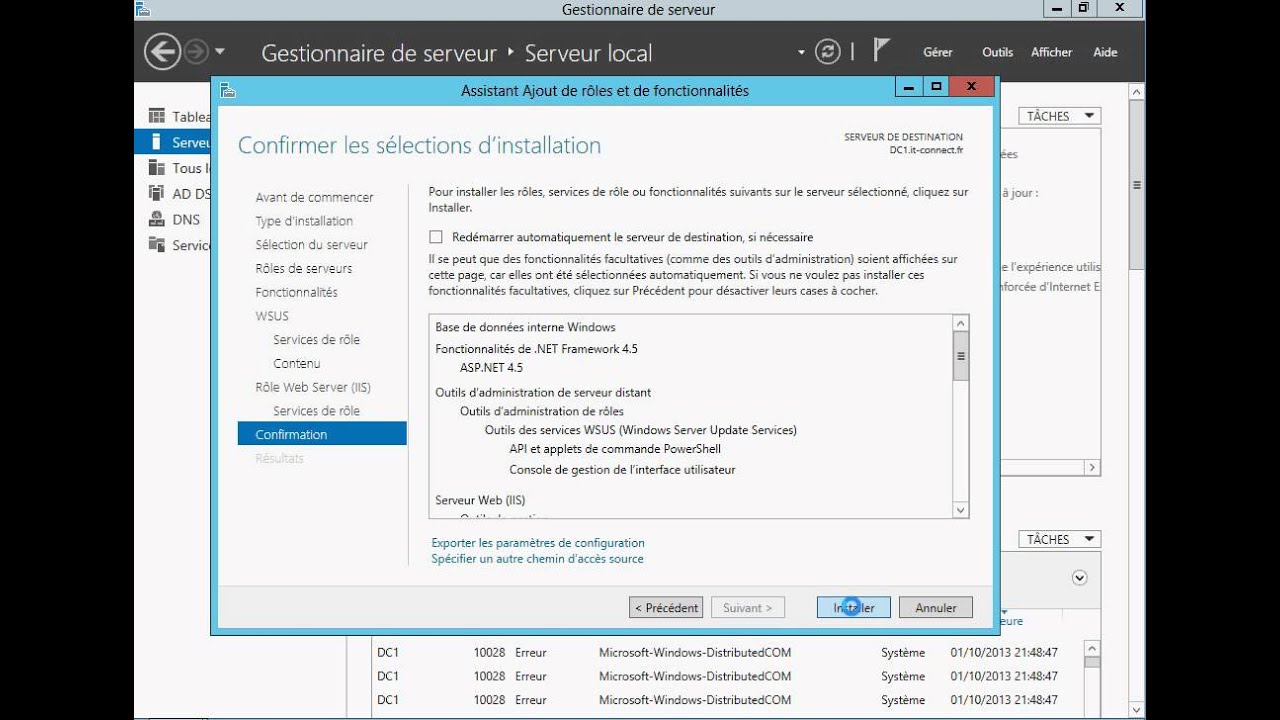Go to Fonctionnalités step
This screenshot has width=1280, height=720.
pyautogui.click(x=296, y=292)
